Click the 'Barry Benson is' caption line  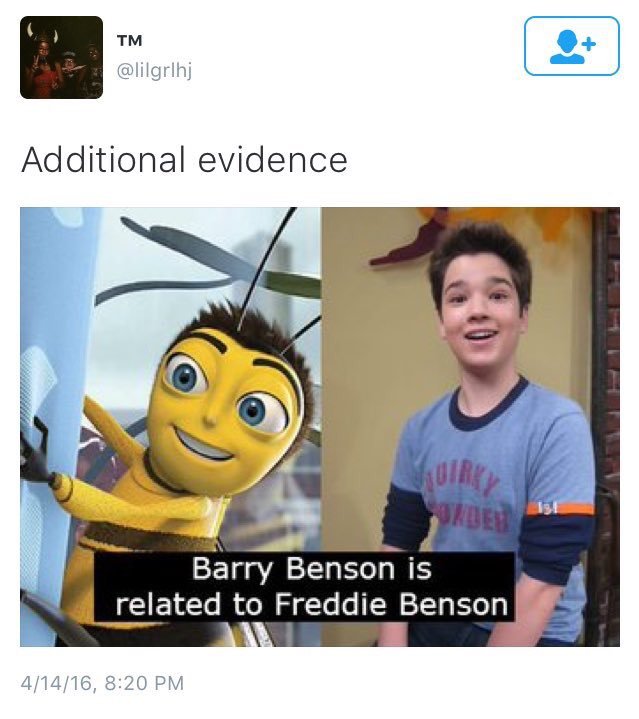coord(312,569)
